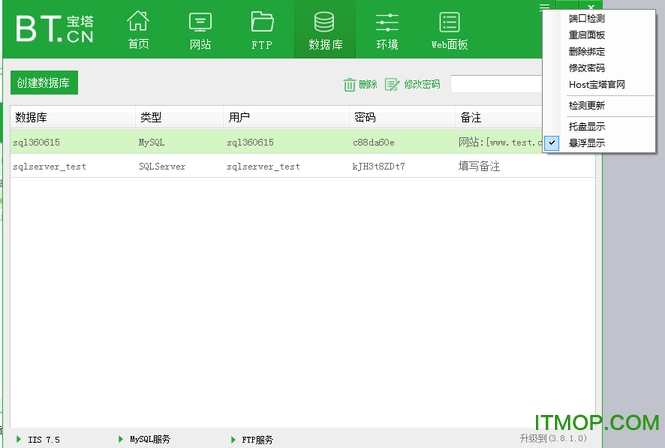Open the 环境 environment settings

(387, 30)
